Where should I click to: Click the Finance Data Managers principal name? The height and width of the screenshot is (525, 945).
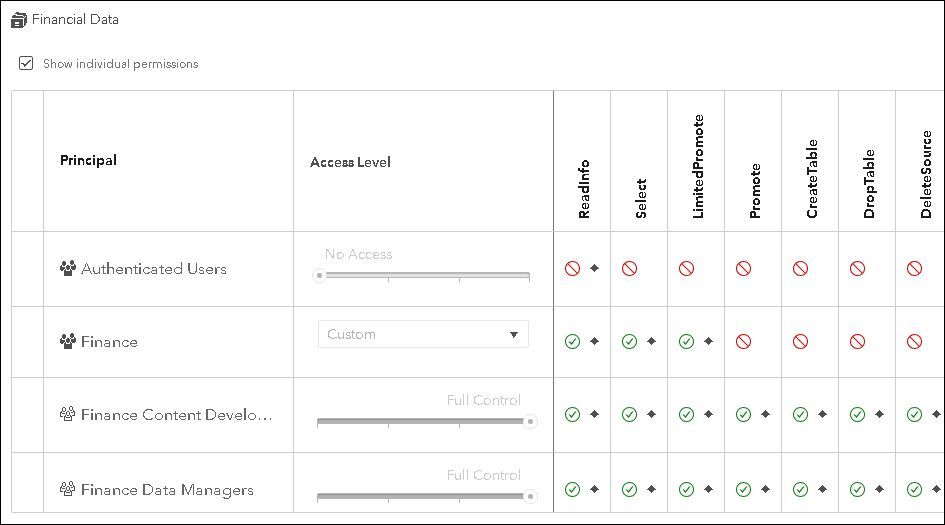click(167, 490)
